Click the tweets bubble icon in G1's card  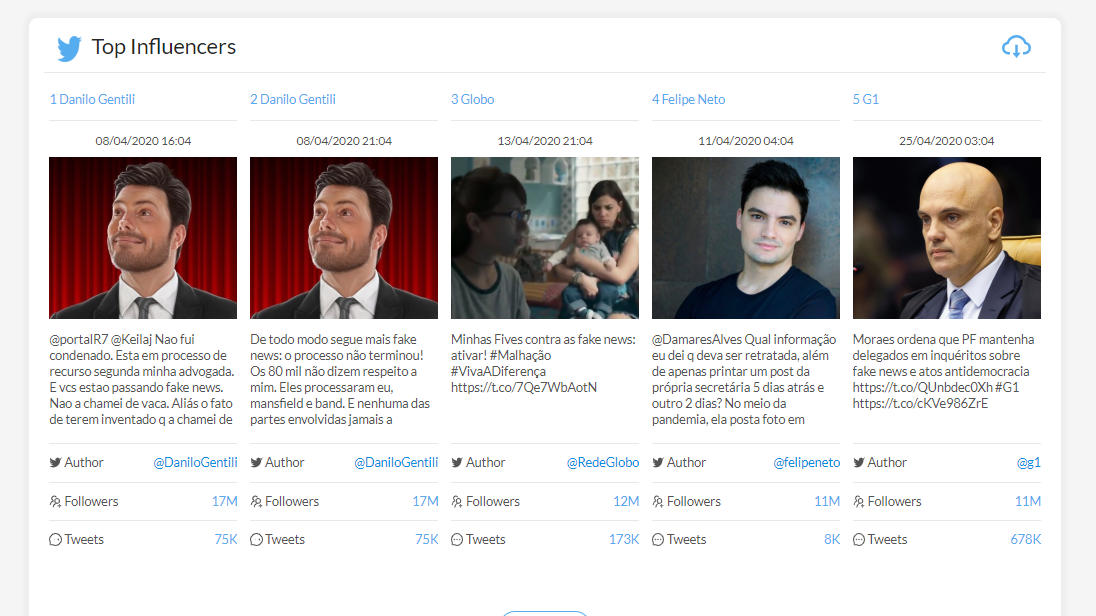(858, 540)
